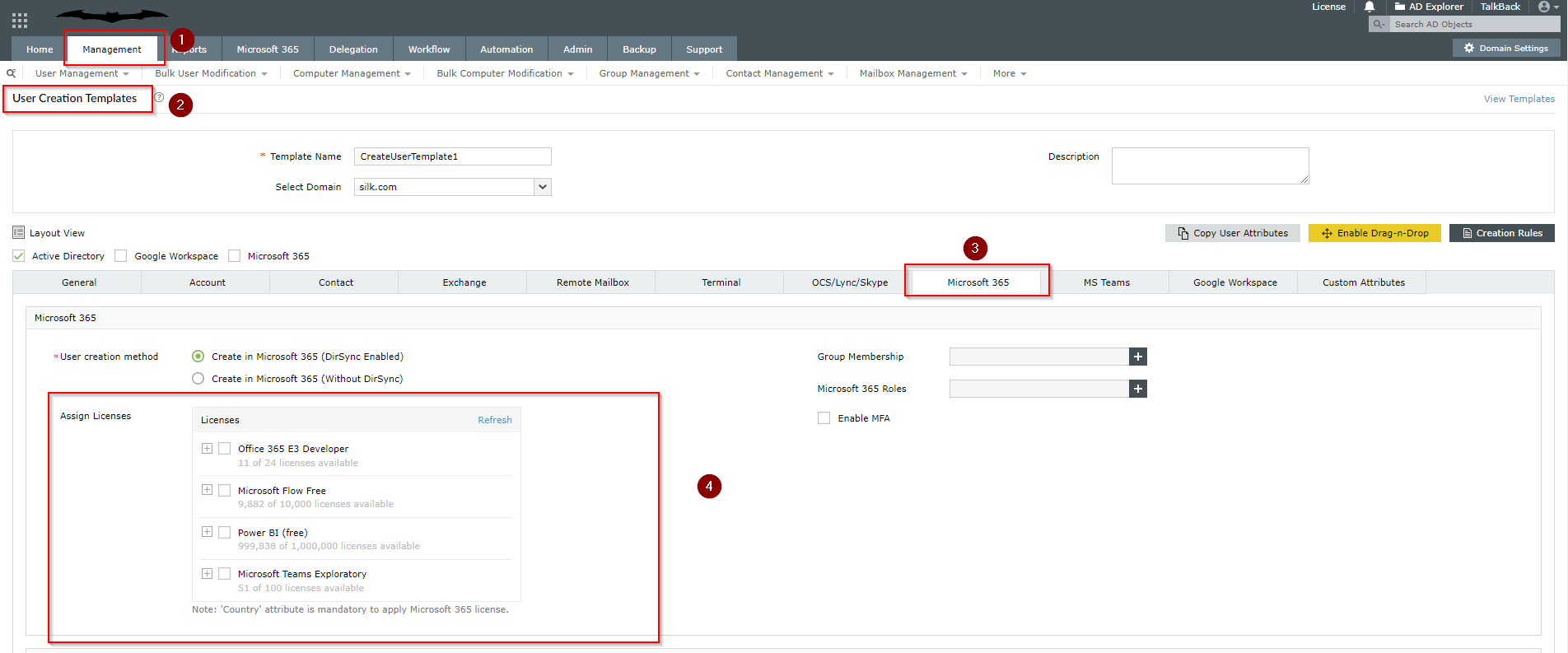Click the View Templates link

(1519, 99)
